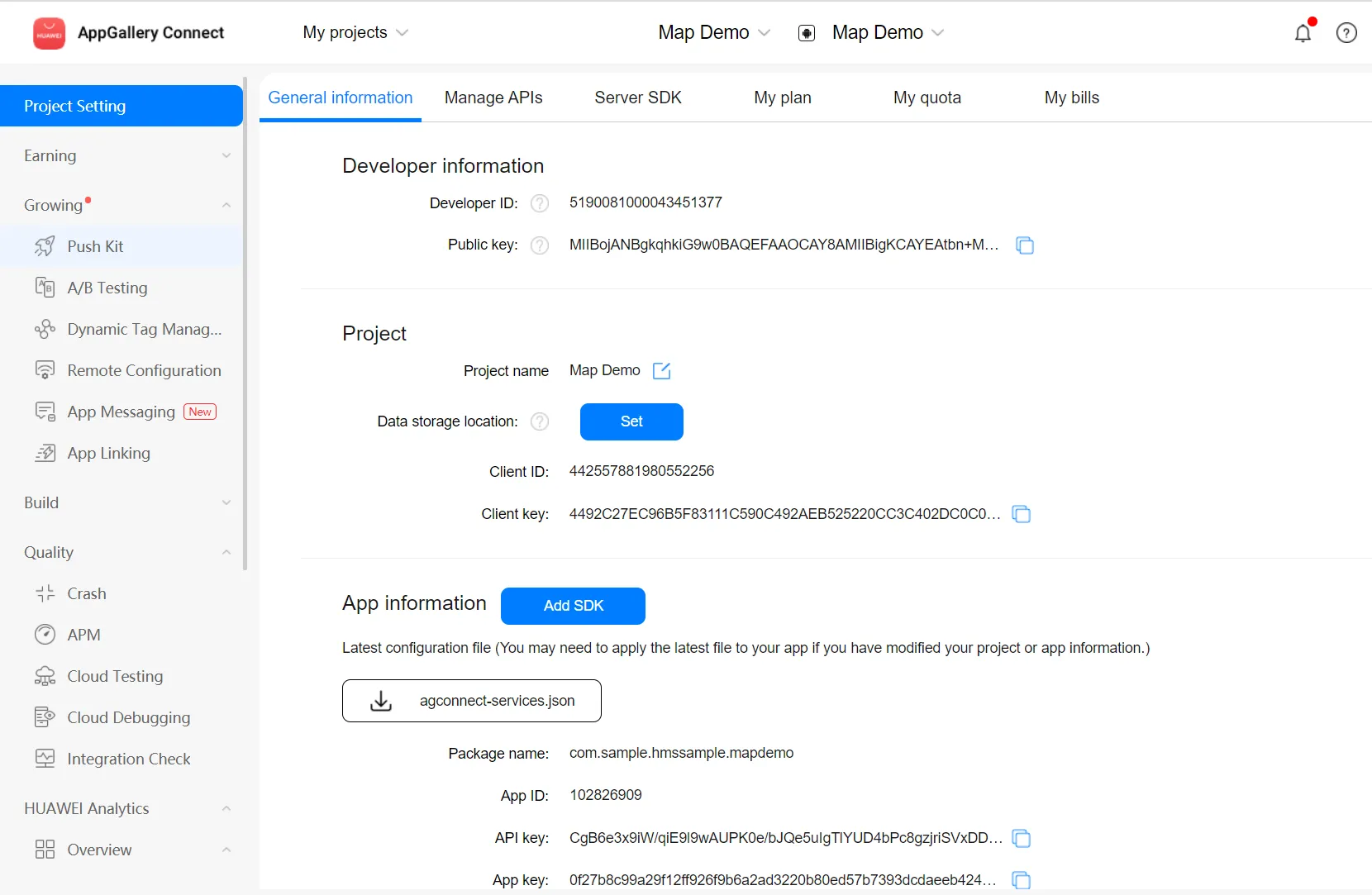The height and width of the screenshot is (895, 1372).
Task: Open the My quota tab
Action: pyautogui.click(x=927, y=98)
